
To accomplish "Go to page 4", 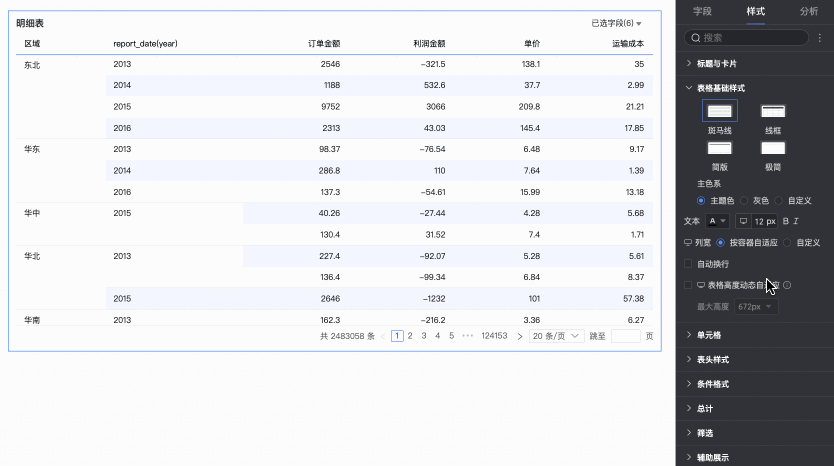I will pyautogui.click(x=438, y=336).
